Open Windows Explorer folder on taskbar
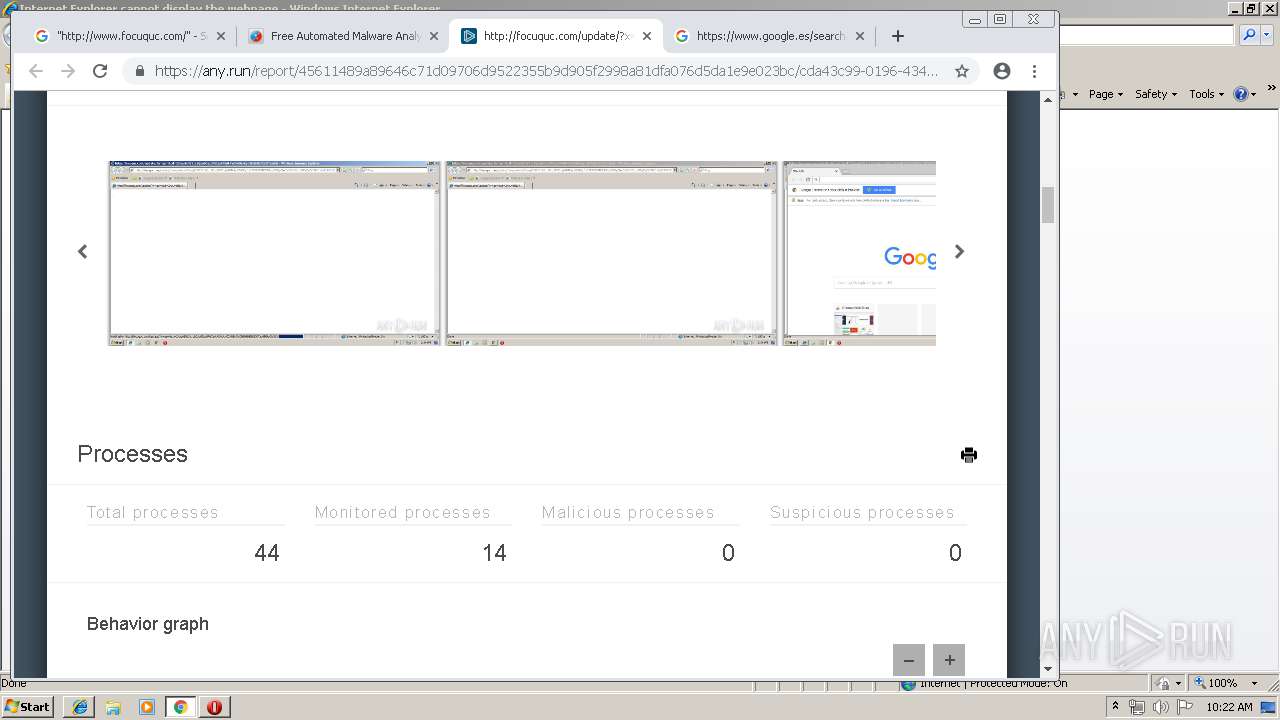Screen dimensions: 1280x720 (113, 707)
